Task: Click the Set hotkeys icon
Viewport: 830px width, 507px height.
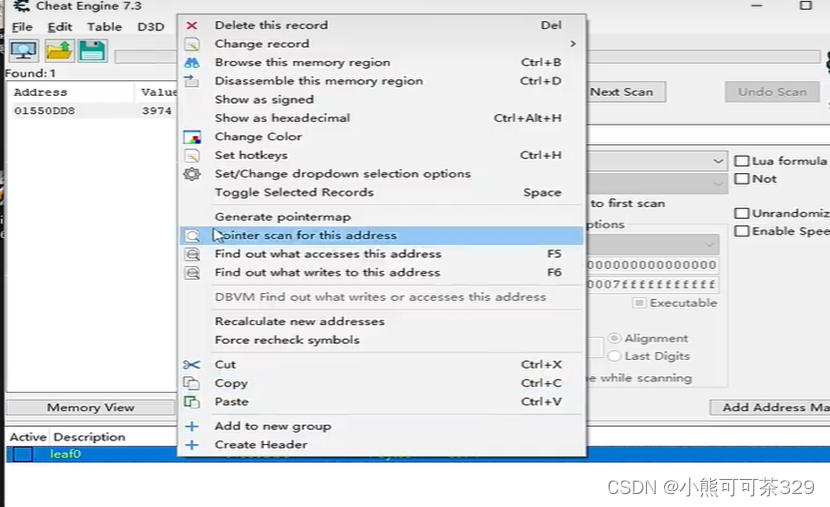Action: (x=192, y=156)
